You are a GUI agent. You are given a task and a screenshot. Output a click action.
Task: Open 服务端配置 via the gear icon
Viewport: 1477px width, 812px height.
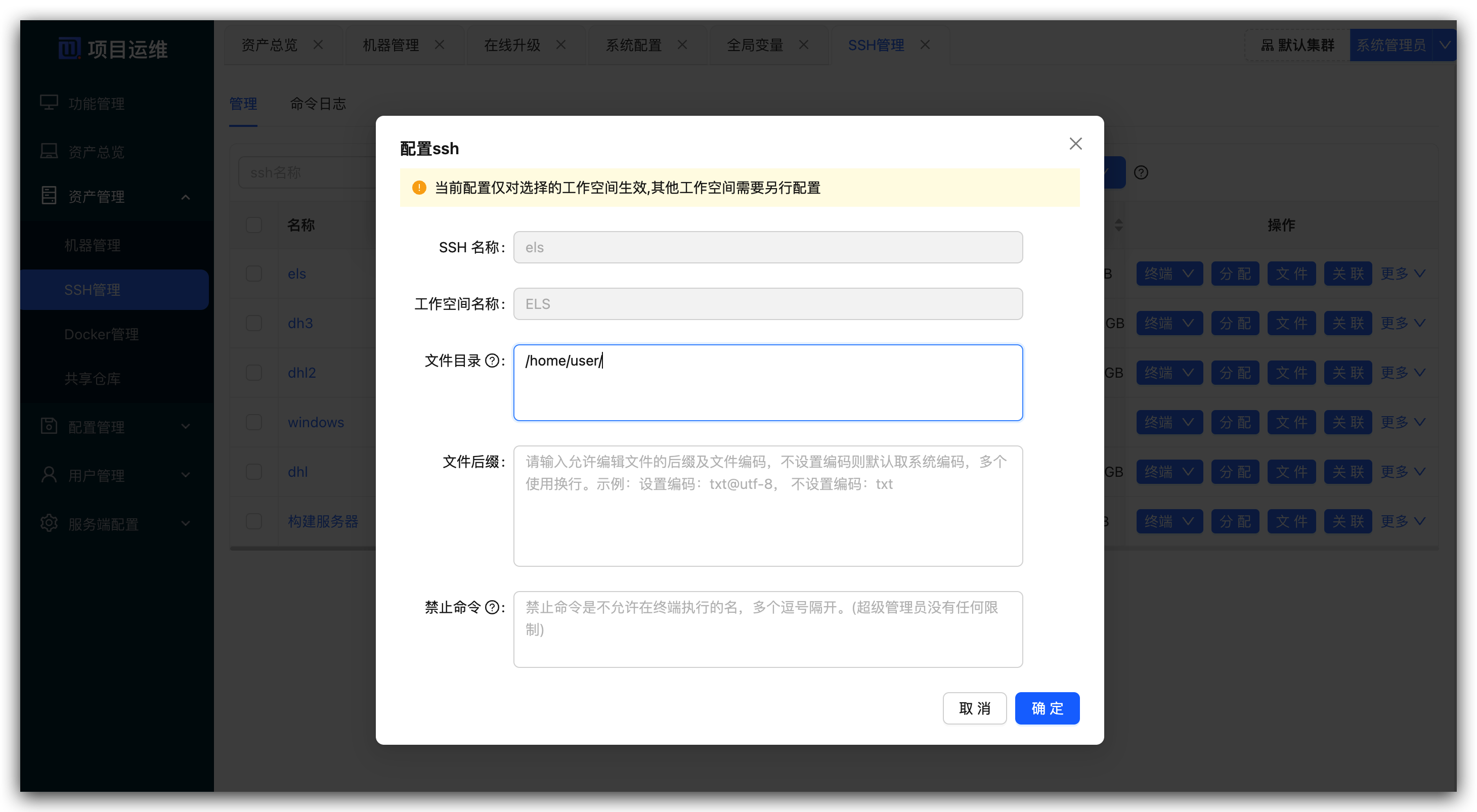point(49,523)
